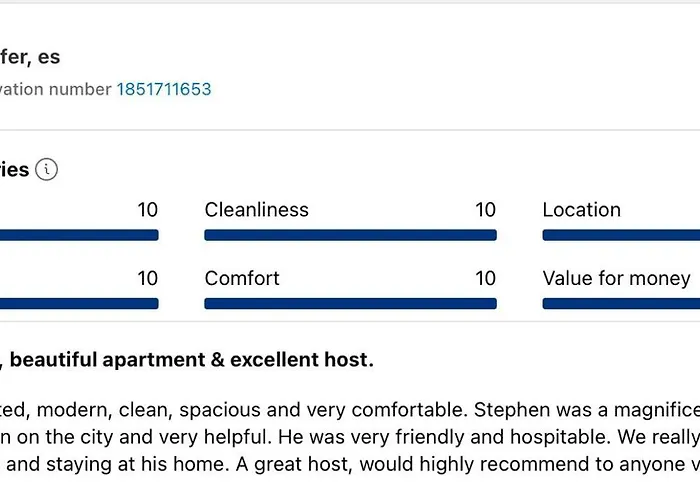The width and height of the screenshot is (700, 500).
Task: Select the Value for money label
Action: [617, 279]
